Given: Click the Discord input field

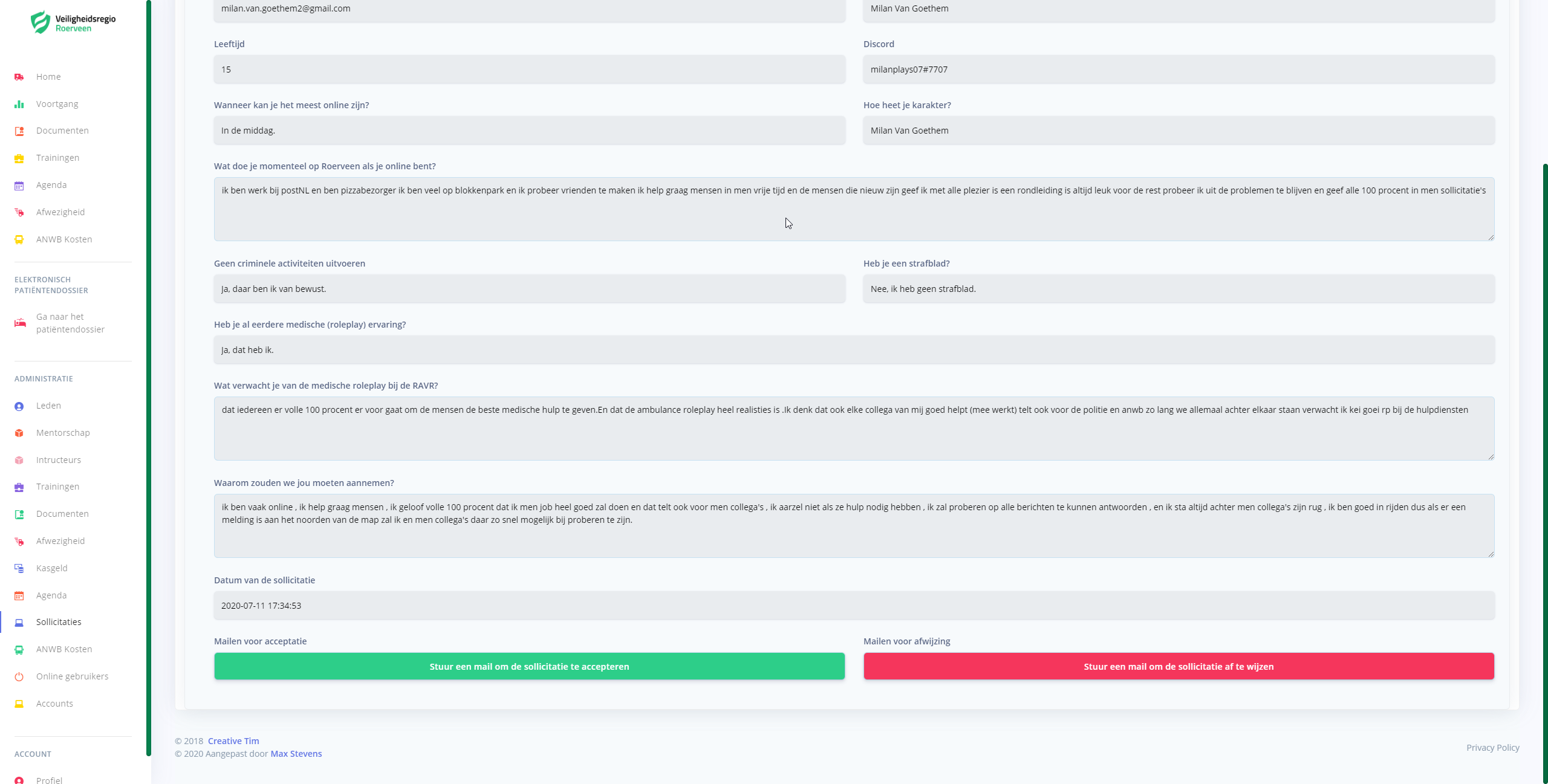Looking at the screenshot, I should click(1179, 70).
